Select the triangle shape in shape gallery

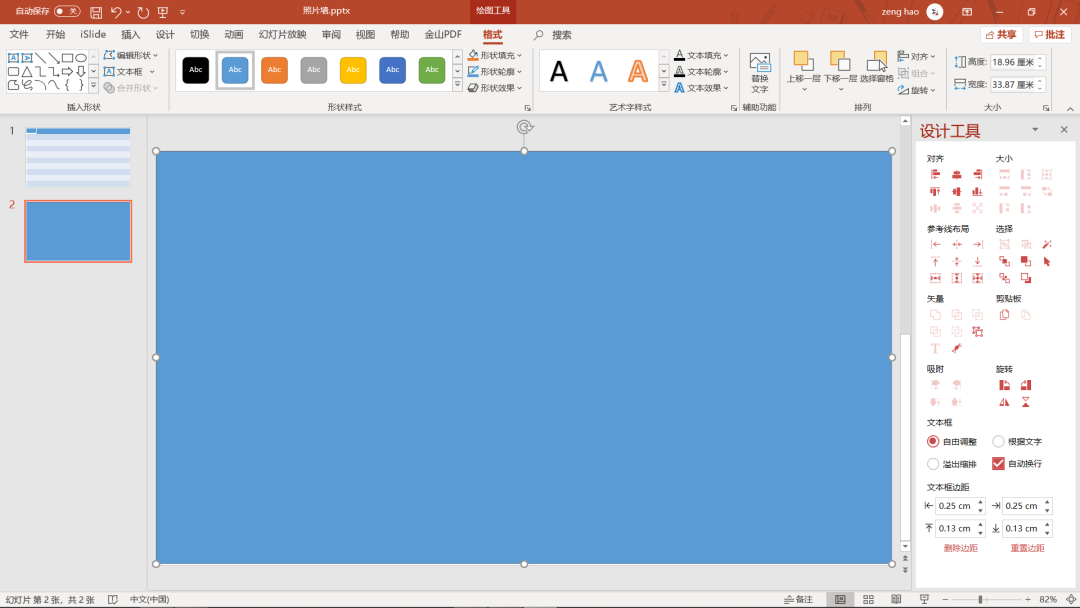point(27,72)
